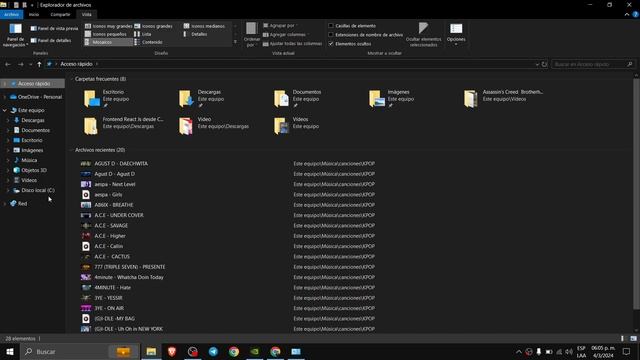Uncheck Elementos ocultos checkbox
The height and width of the screenshot is (360, 640).
(331, 44)
